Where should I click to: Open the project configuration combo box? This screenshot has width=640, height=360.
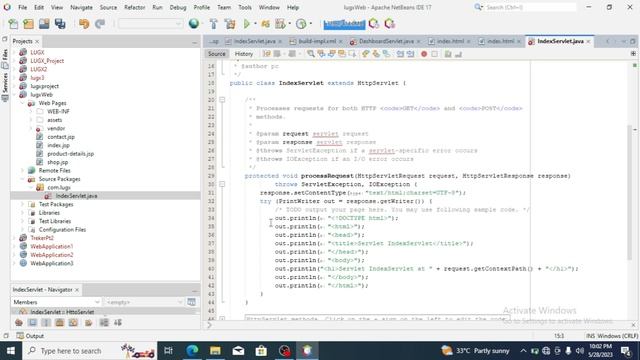click(150, 24)
